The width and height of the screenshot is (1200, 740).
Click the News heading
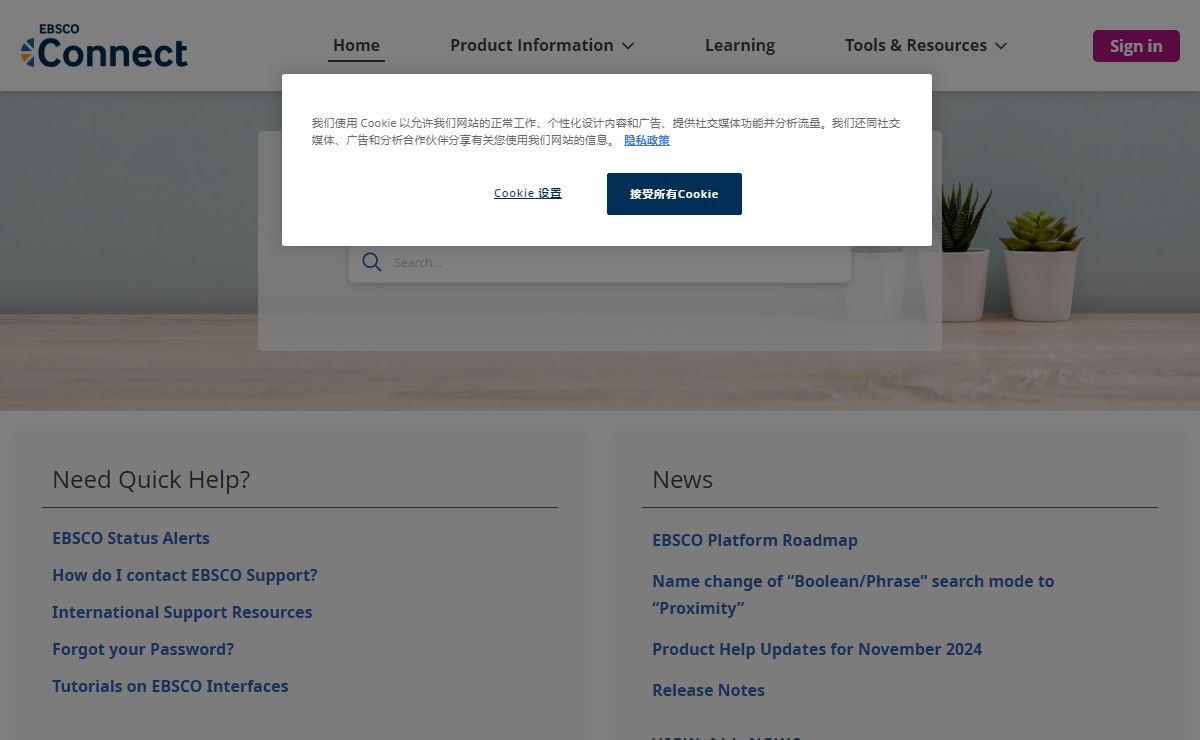683,480
